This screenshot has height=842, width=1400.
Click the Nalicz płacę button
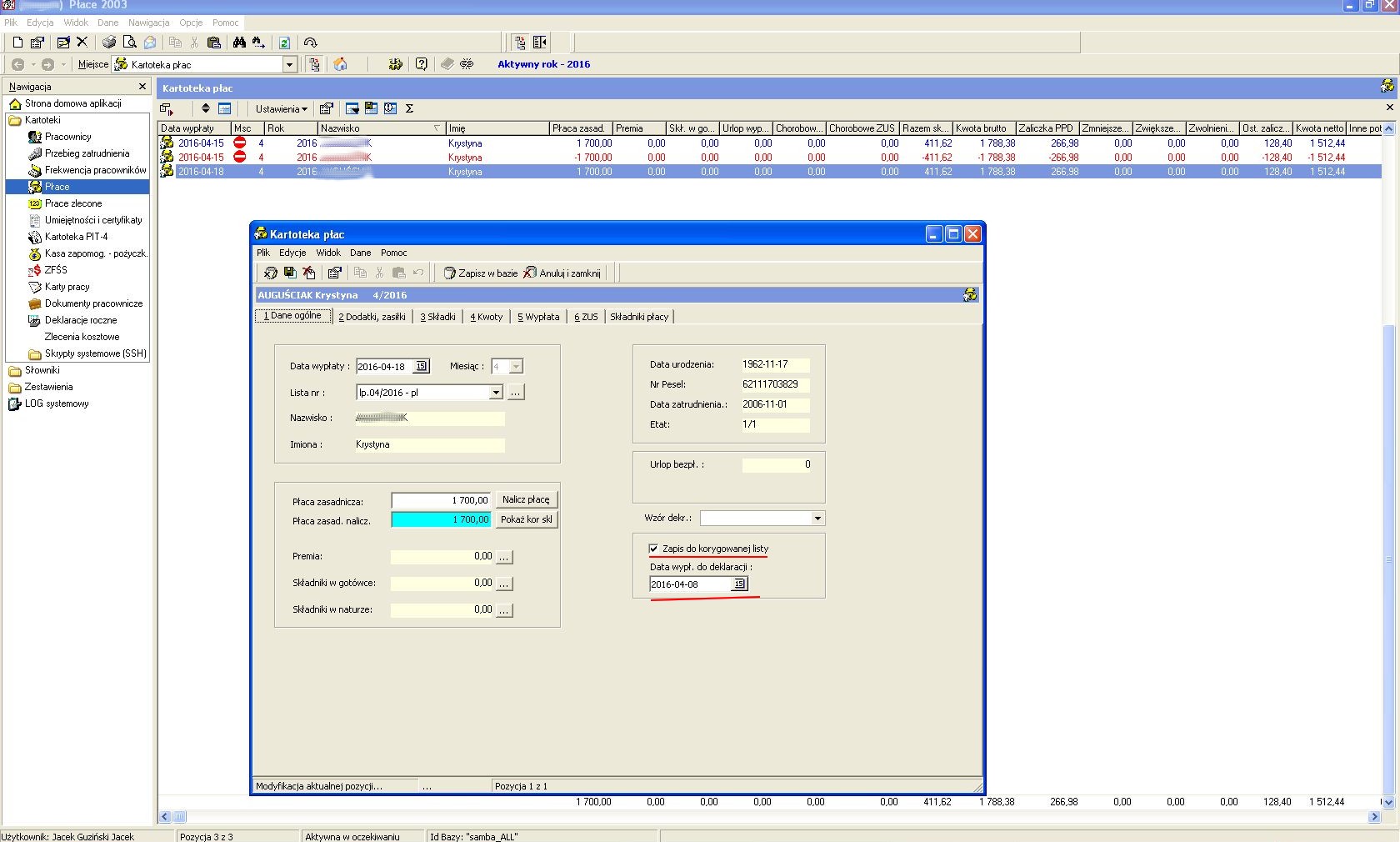[x=526, y=499]
